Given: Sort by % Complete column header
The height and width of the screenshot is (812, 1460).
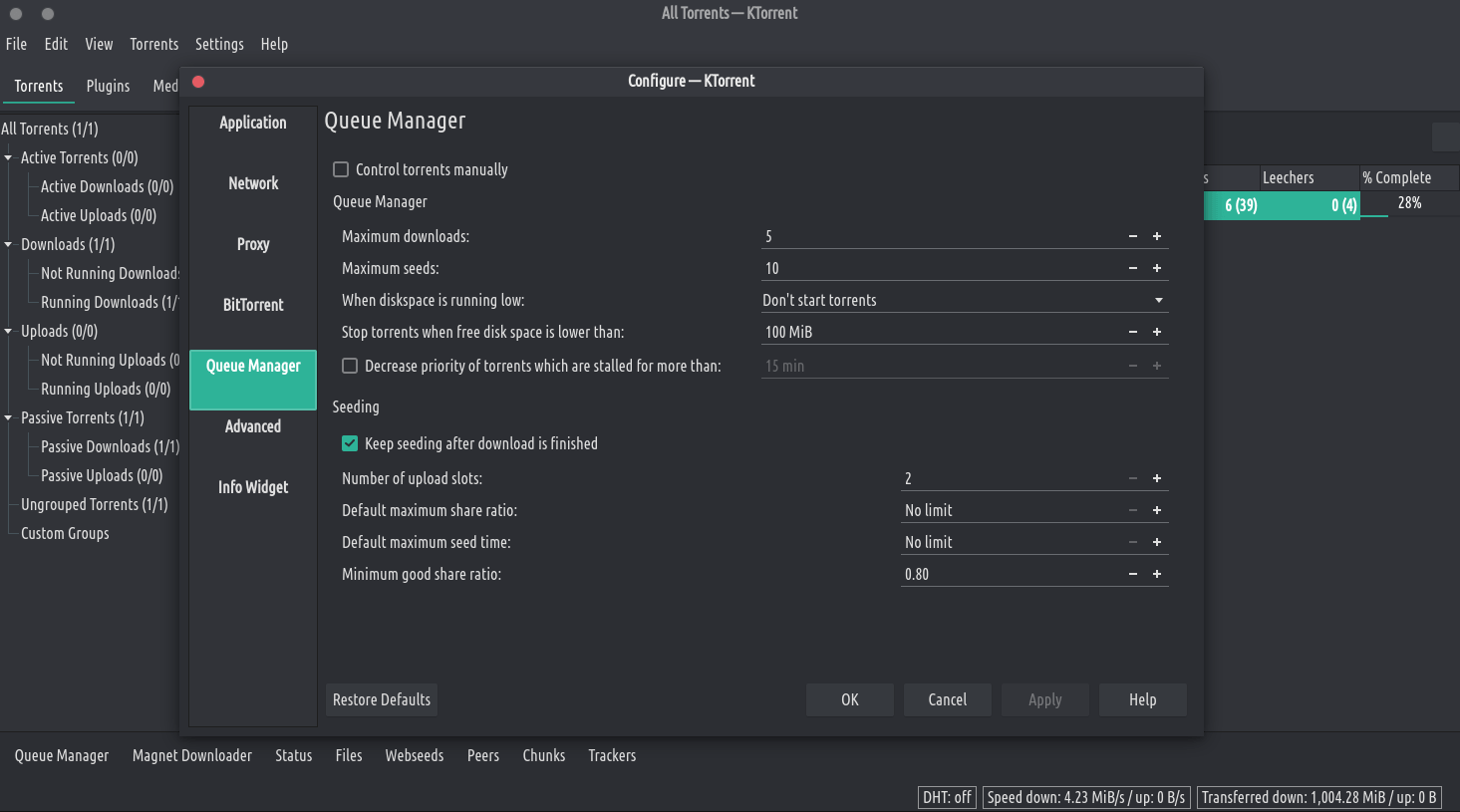Looking at the screenshot, I should tap(1409, 177).
